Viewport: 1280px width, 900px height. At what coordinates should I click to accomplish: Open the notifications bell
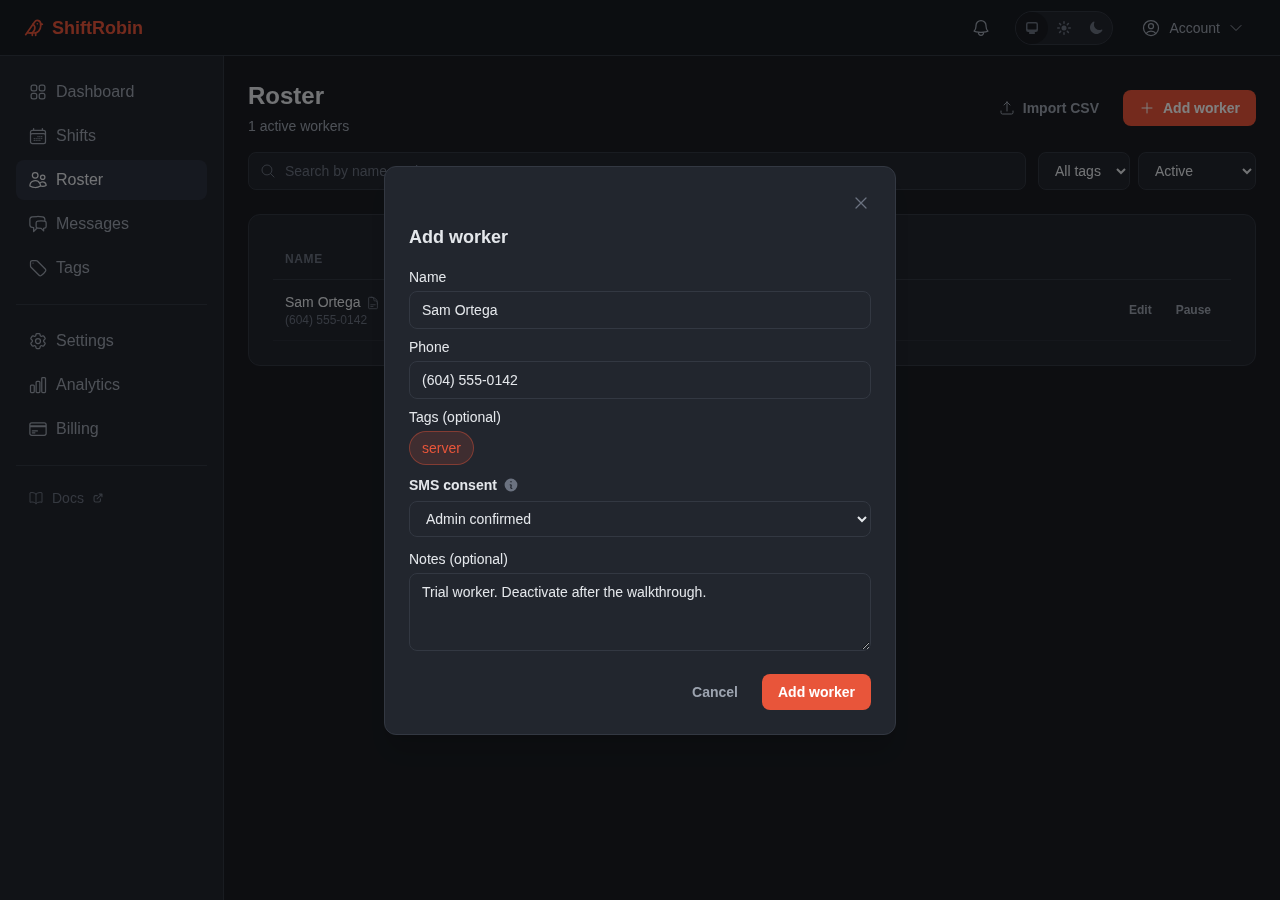[x=981, y=28]
